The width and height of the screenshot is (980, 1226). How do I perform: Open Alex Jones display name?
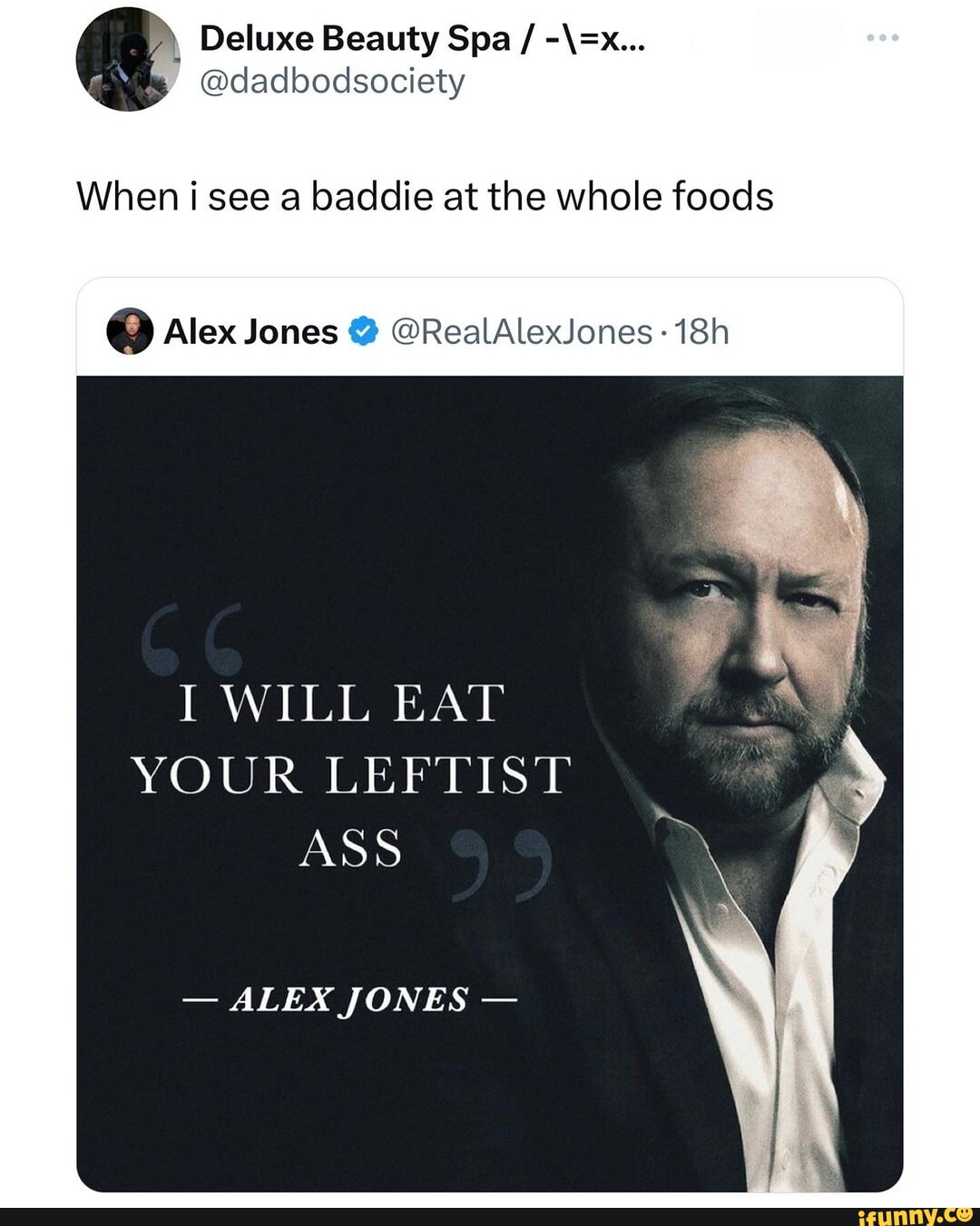click(x=250, y=332)
